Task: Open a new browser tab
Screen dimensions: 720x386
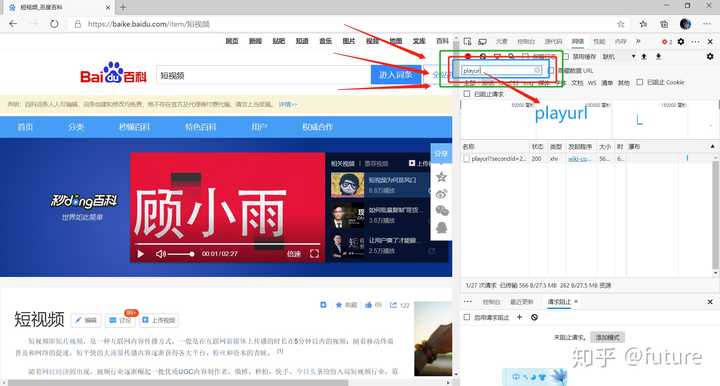Action: point(123,7)
